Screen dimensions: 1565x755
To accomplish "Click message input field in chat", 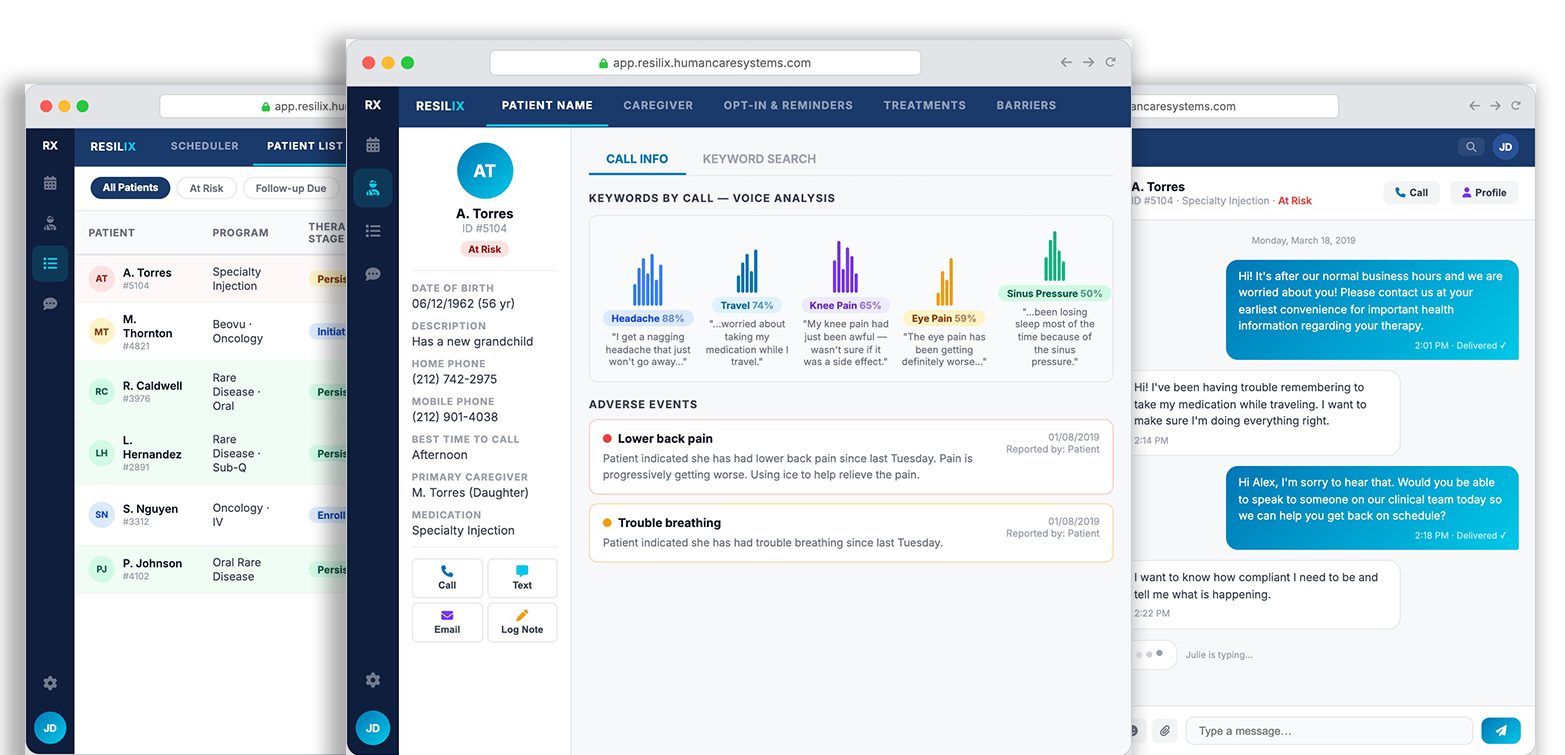I will pos(1329,731).
